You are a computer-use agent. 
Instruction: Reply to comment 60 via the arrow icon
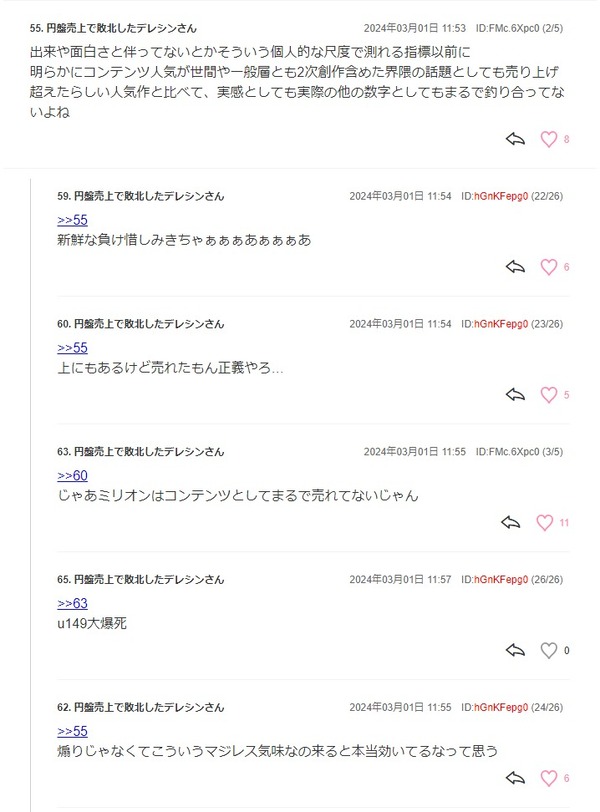click(515, 395)
